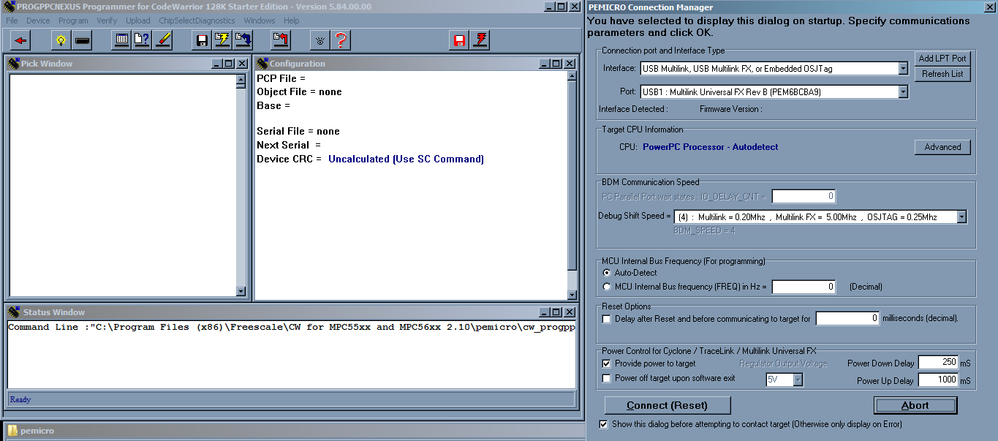Click the Add LPT Port button
The image size is (998, 441).
tap(942, 58)
